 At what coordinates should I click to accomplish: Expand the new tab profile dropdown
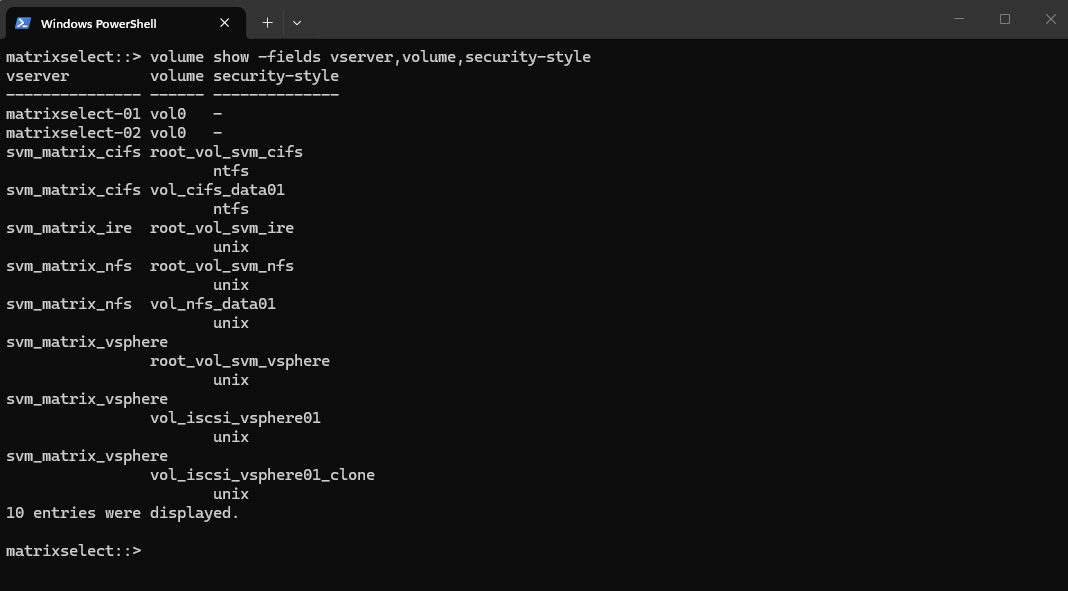point(296,22)
